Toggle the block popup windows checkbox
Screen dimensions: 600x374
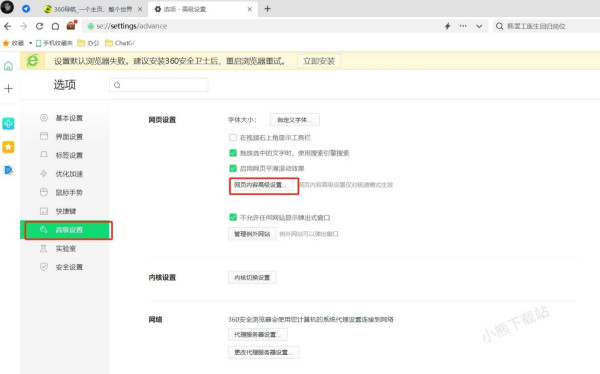pyautogui.click(x=233, y=217)
